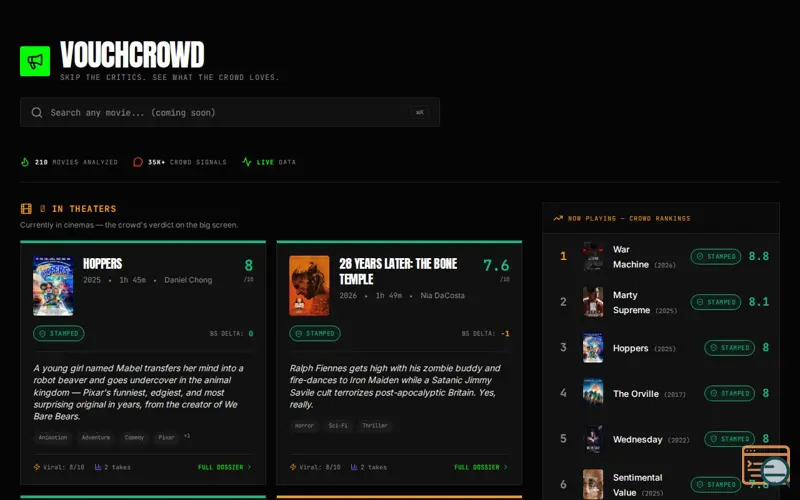Click the pulse icon beside 'Live Data'
The width and height of the screenshot is (800, 500).
point(247,162)
